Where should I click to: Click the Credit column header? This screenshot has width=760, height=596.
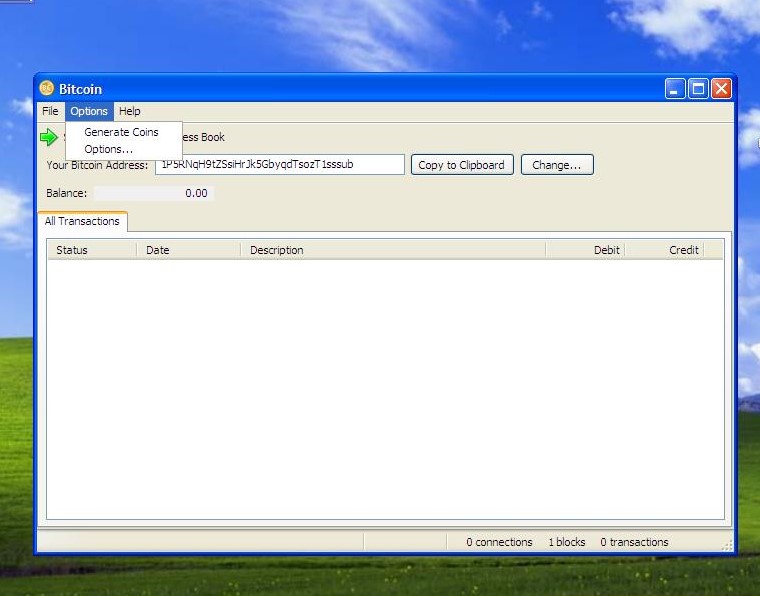click(x=665, y=250)
